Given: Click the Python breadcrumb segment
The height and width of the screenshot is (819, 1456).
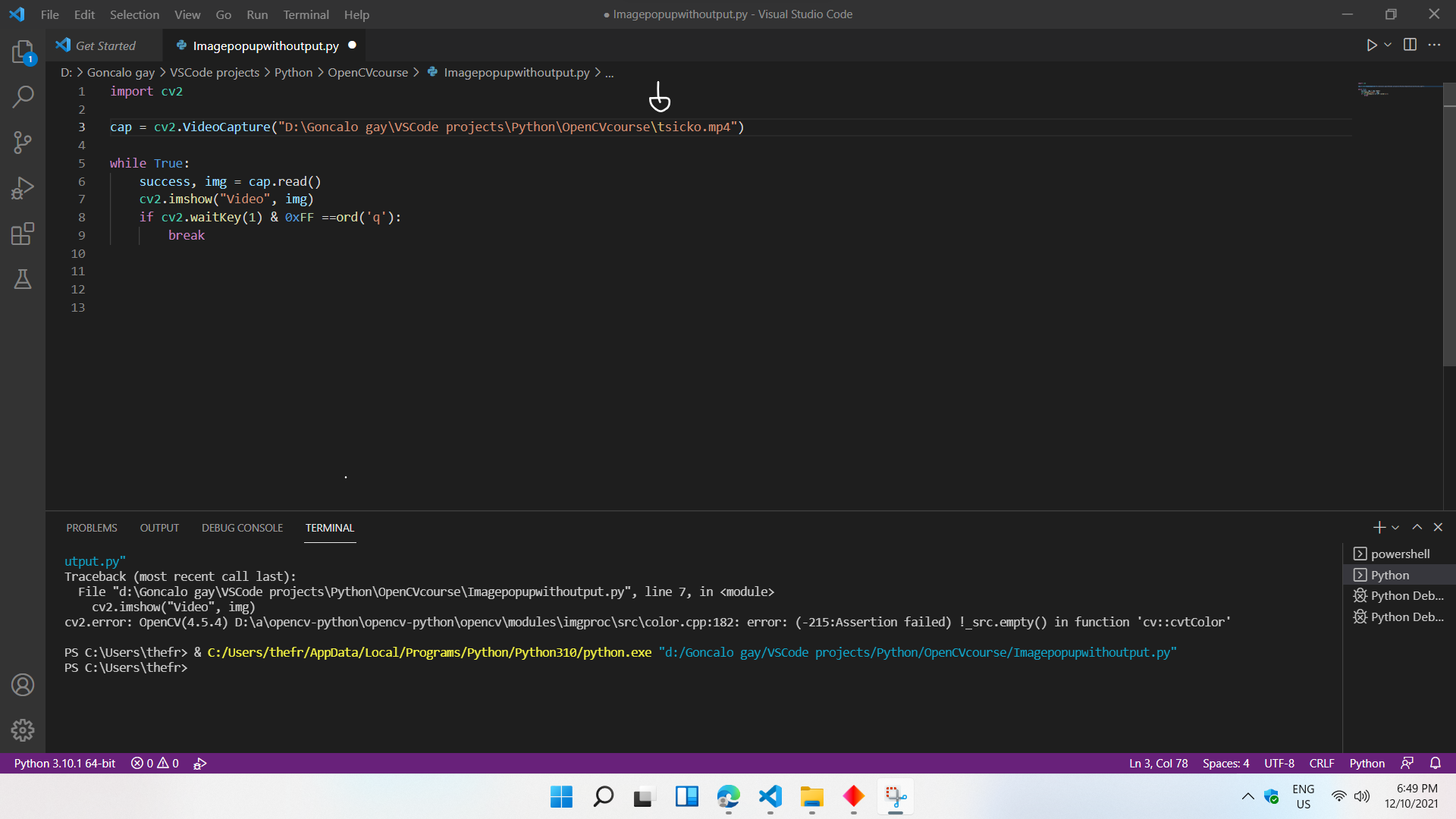Looking at the screenshot, I should 293,72.
